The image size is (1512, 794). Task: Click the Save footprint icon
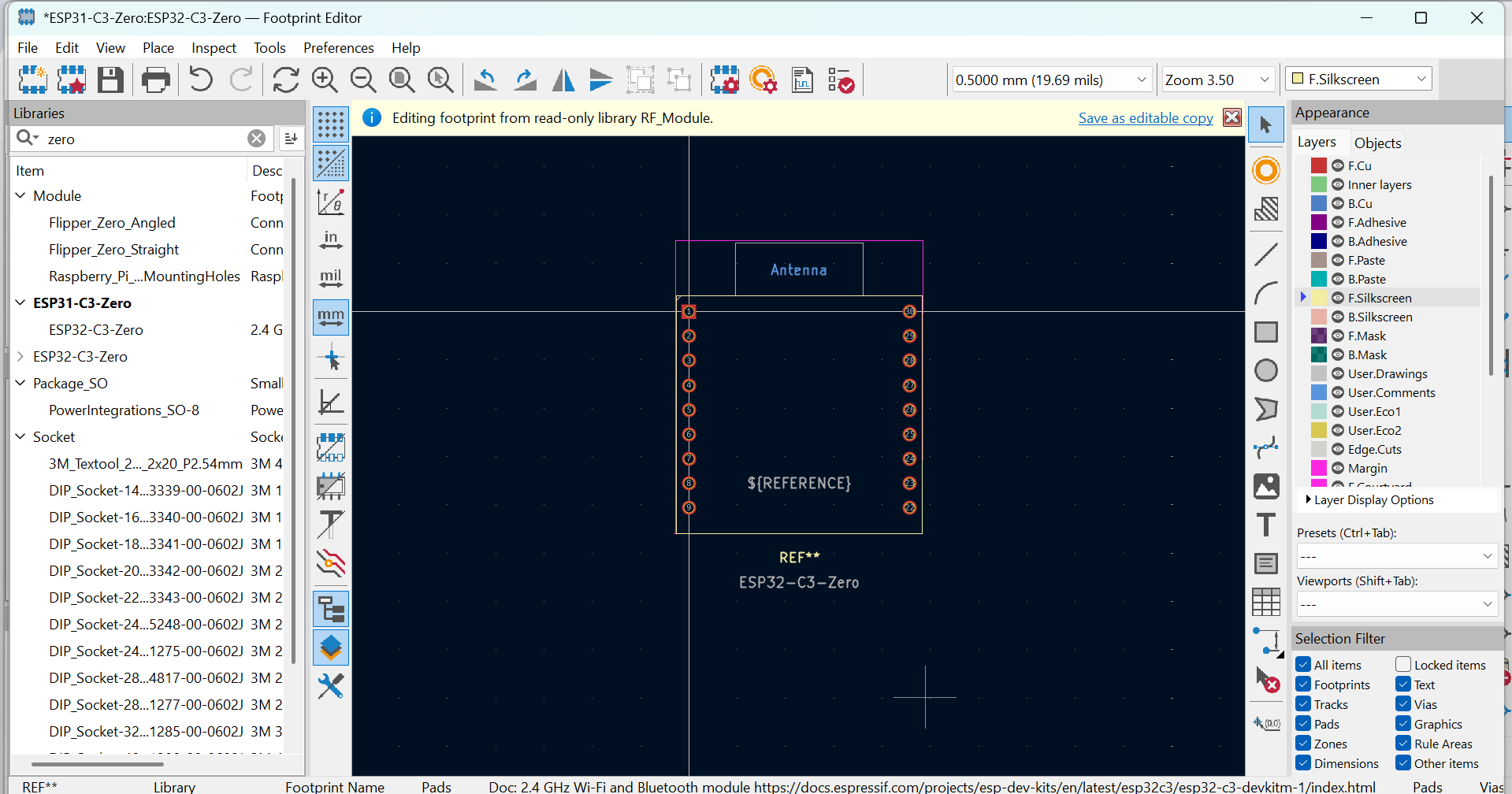pos(110,80)
